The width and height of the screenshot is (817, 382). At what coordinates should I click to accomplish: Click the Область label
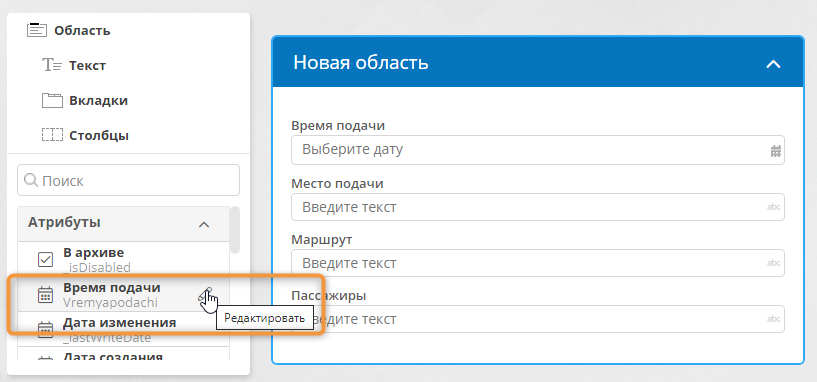click(82, 30)
